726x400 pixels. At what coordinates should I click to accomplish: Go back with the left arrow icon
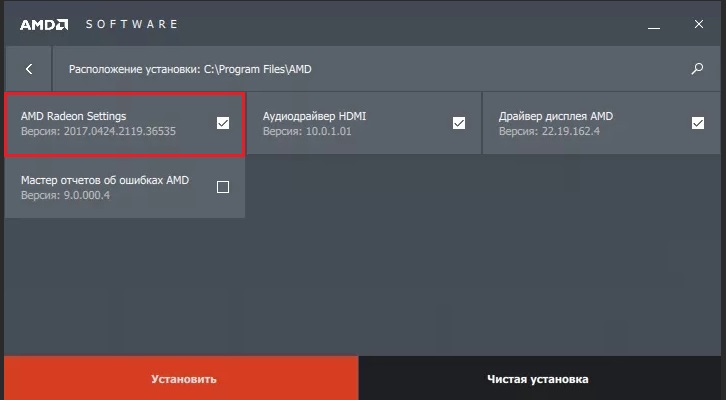[x=29, y=69]
